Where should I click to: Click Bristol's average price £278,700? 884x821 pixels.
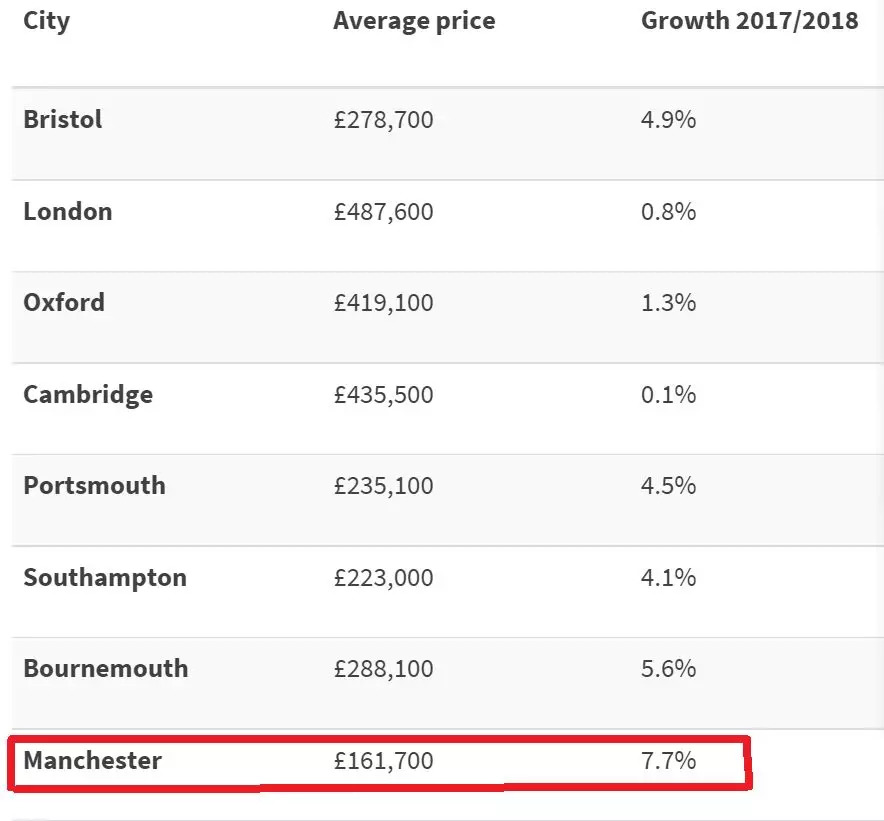[384, 120]
